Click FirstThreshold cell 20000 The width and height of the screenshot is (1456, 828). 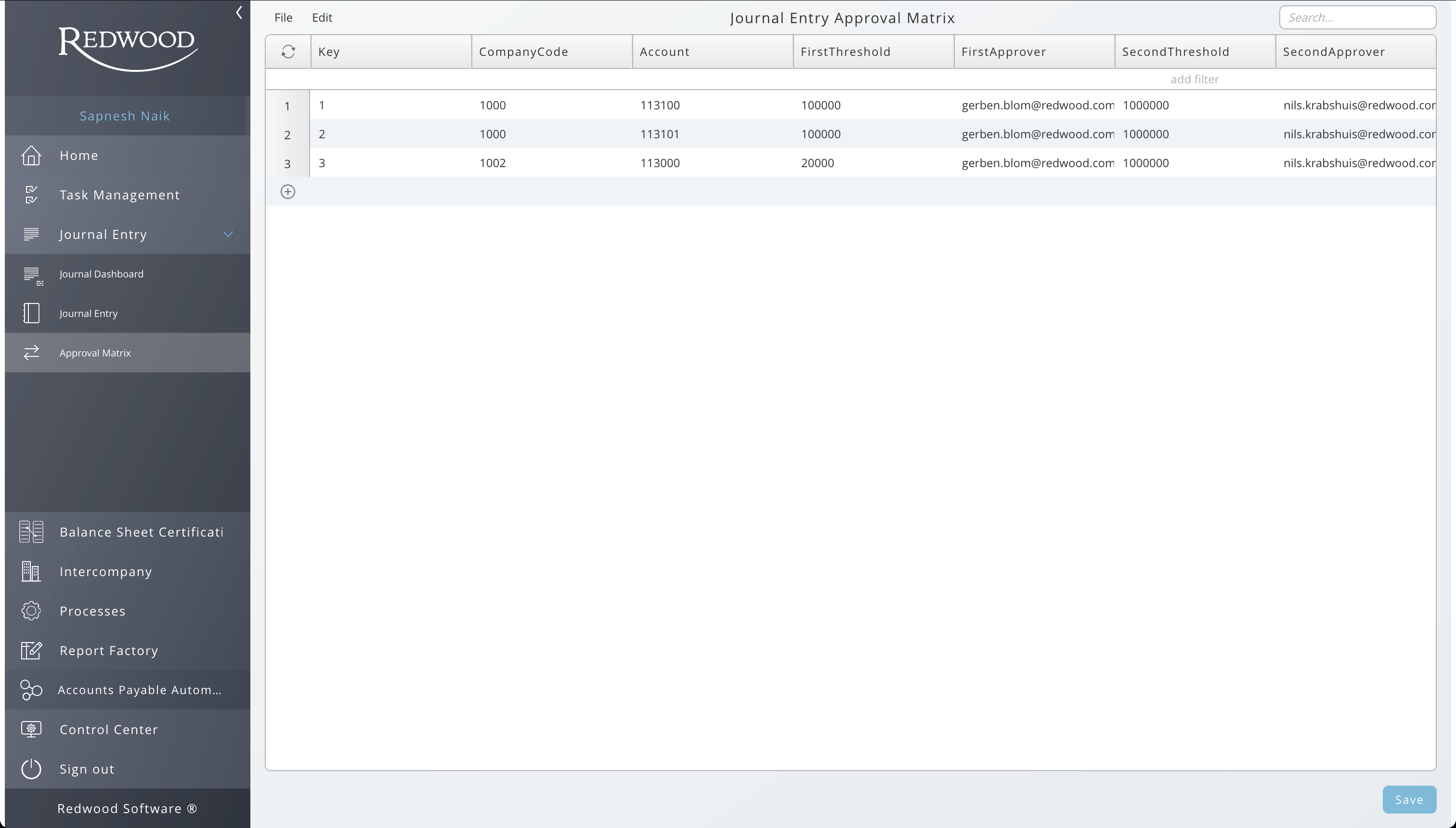[x=873, y=163]
